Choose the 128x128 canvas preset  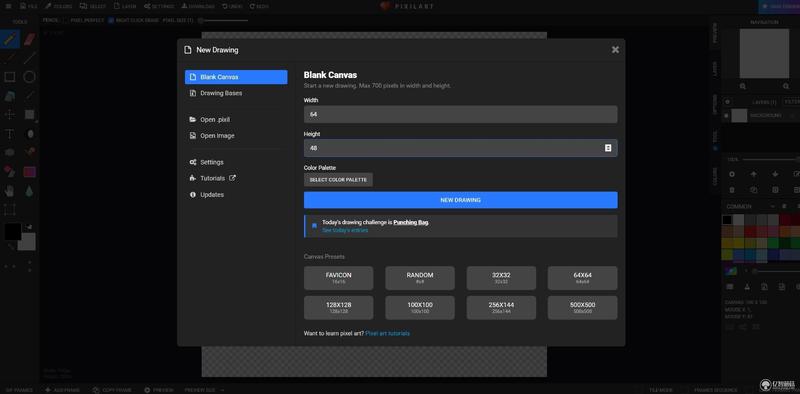(x=338, y=308)
